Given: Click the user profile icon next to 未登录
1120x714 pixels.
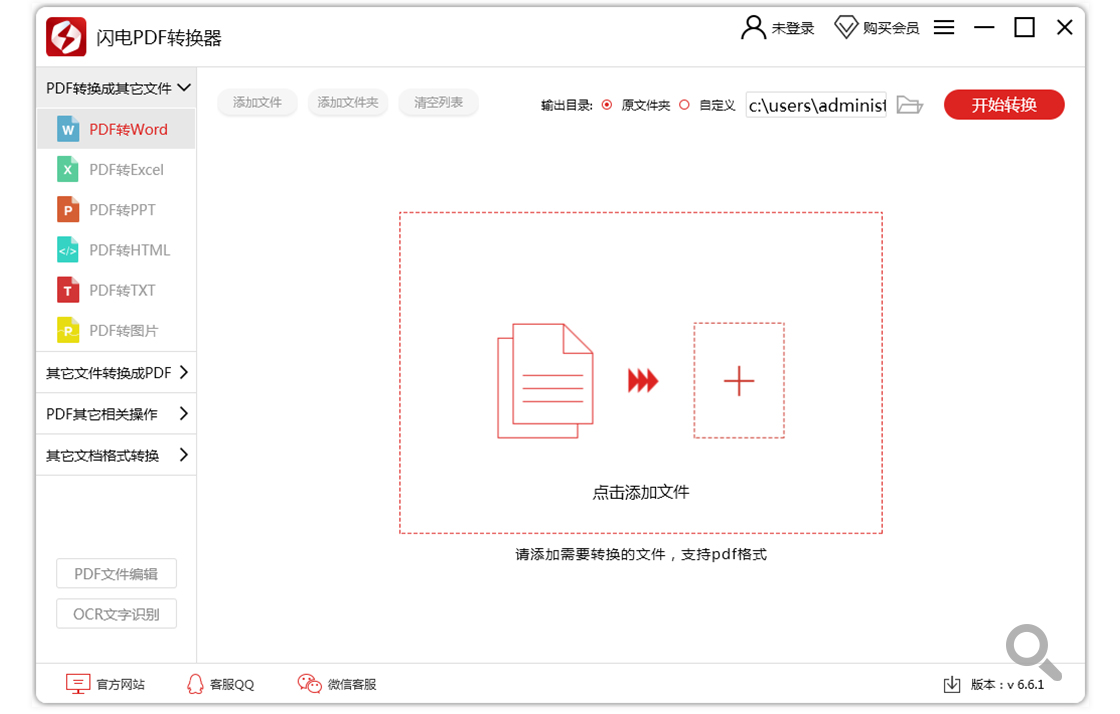Looking at the screenshot, I should (753, 28).
